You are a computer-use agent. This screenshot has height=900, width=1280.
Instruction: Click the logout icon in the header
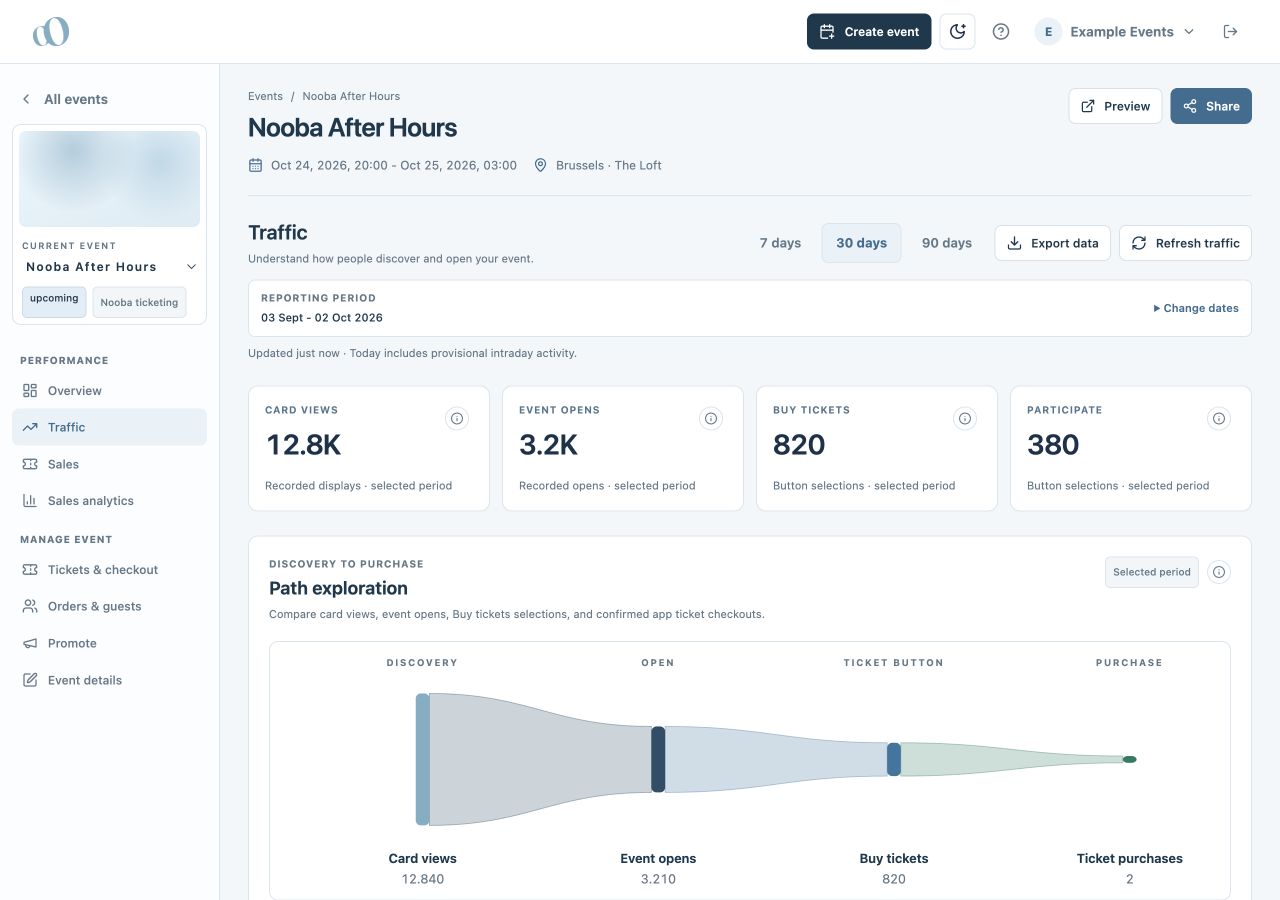[x=1230, y=32]
